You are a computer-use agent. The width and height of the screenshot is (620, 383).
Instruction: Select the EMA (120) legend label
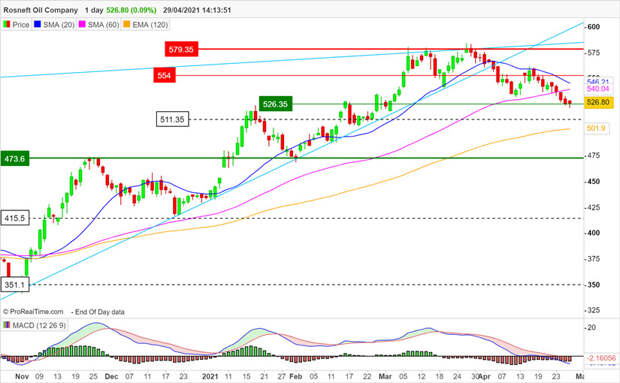(150, 25)
